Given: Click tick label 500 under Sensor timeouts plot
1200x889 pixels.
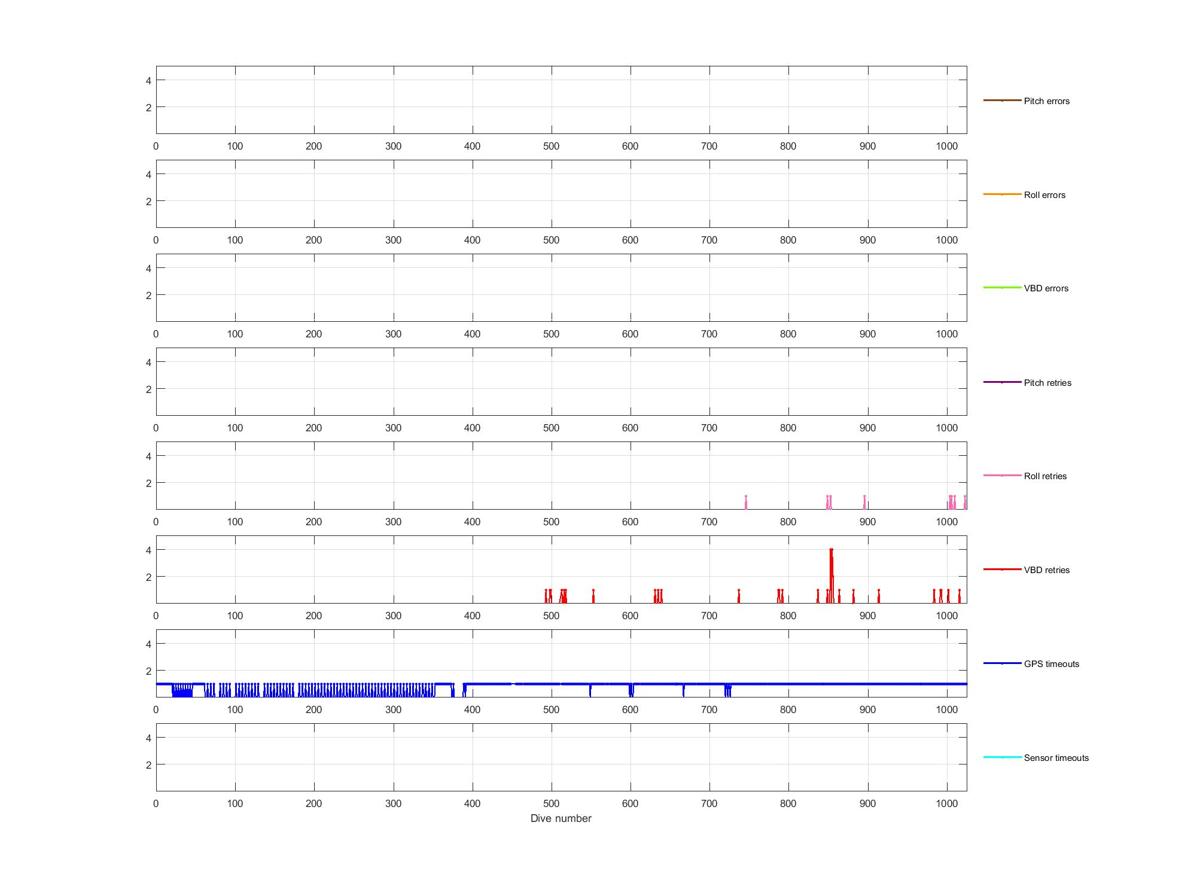Looking at the screenshot, I should pyautogui.click(x=551, y=802).
